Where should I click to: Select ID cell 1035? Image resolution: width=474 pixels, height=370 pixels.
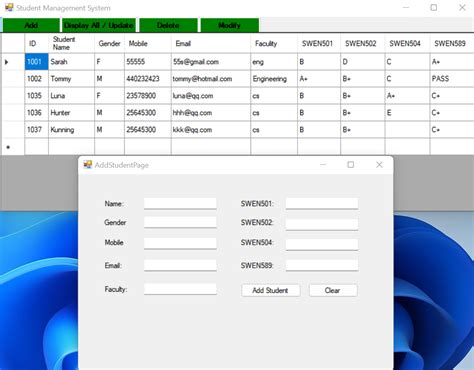click(36, 96)
